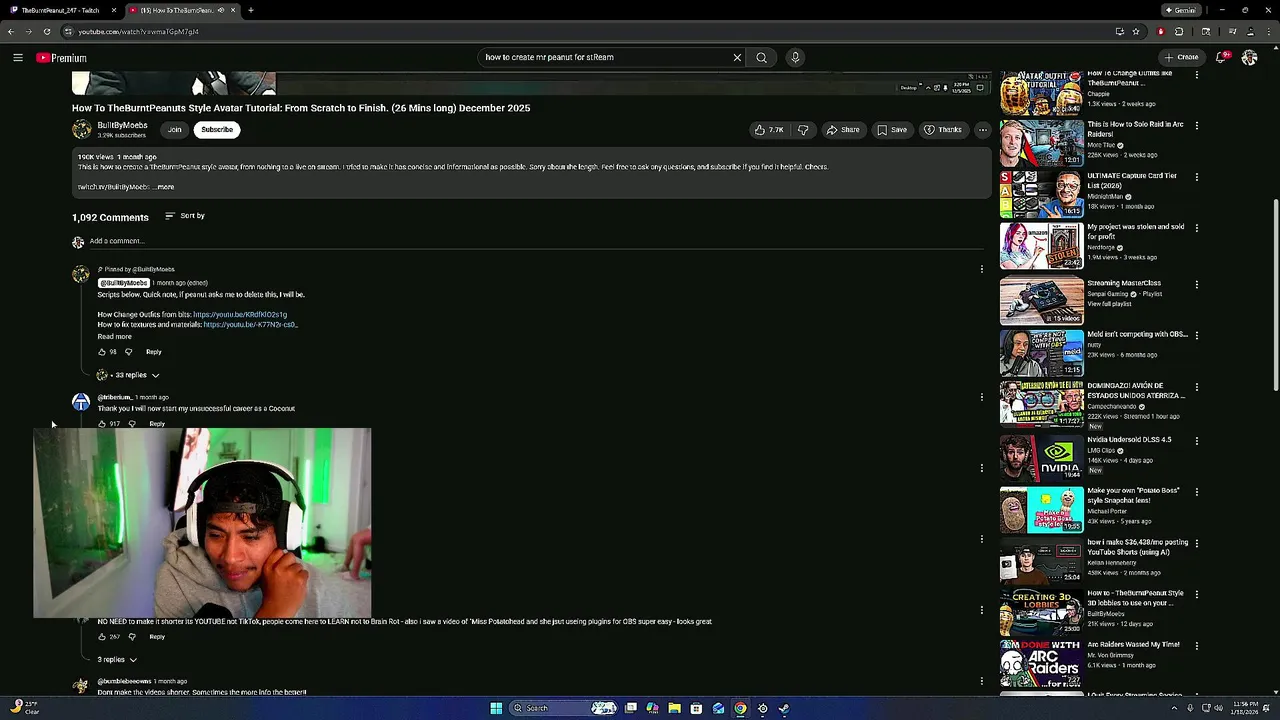Open account avatar menu
1280x720 pixels.
pyautogui.click(x=1249, y=58)
